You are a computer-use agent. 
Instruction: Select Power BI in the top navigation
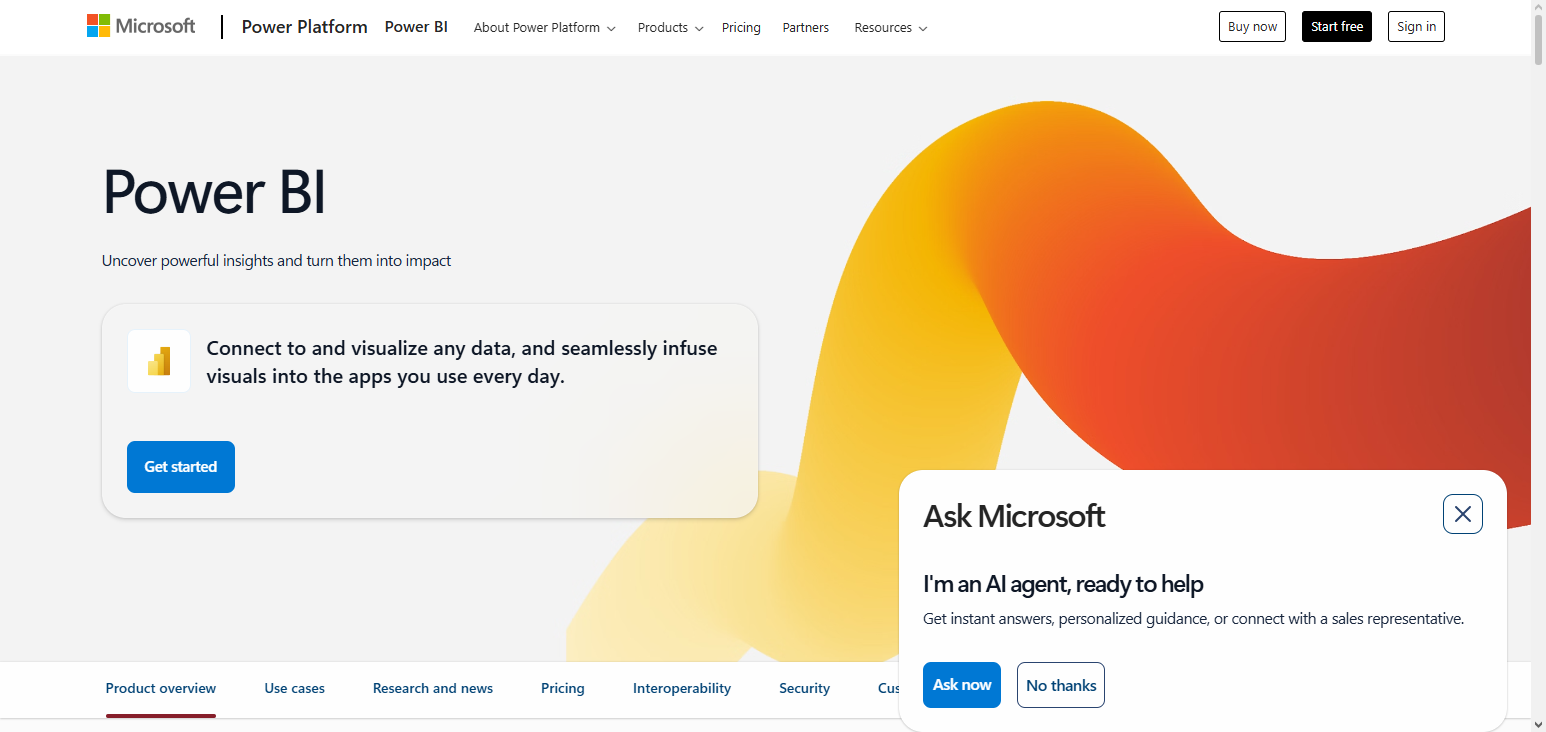click(416, 27)
